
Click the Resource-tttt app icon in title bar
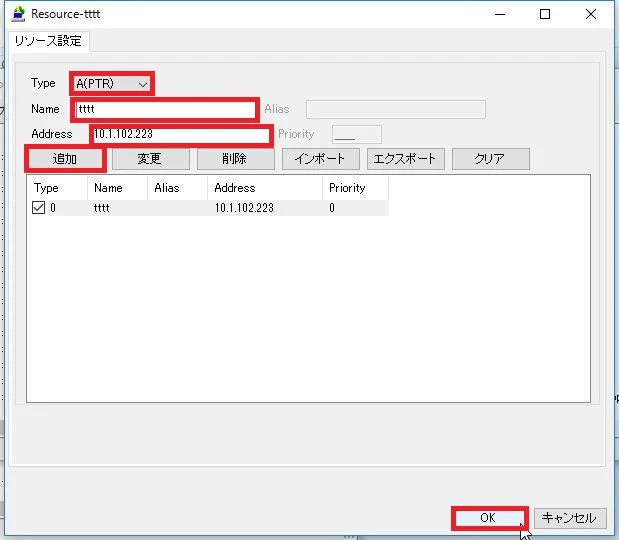point(18,14)
